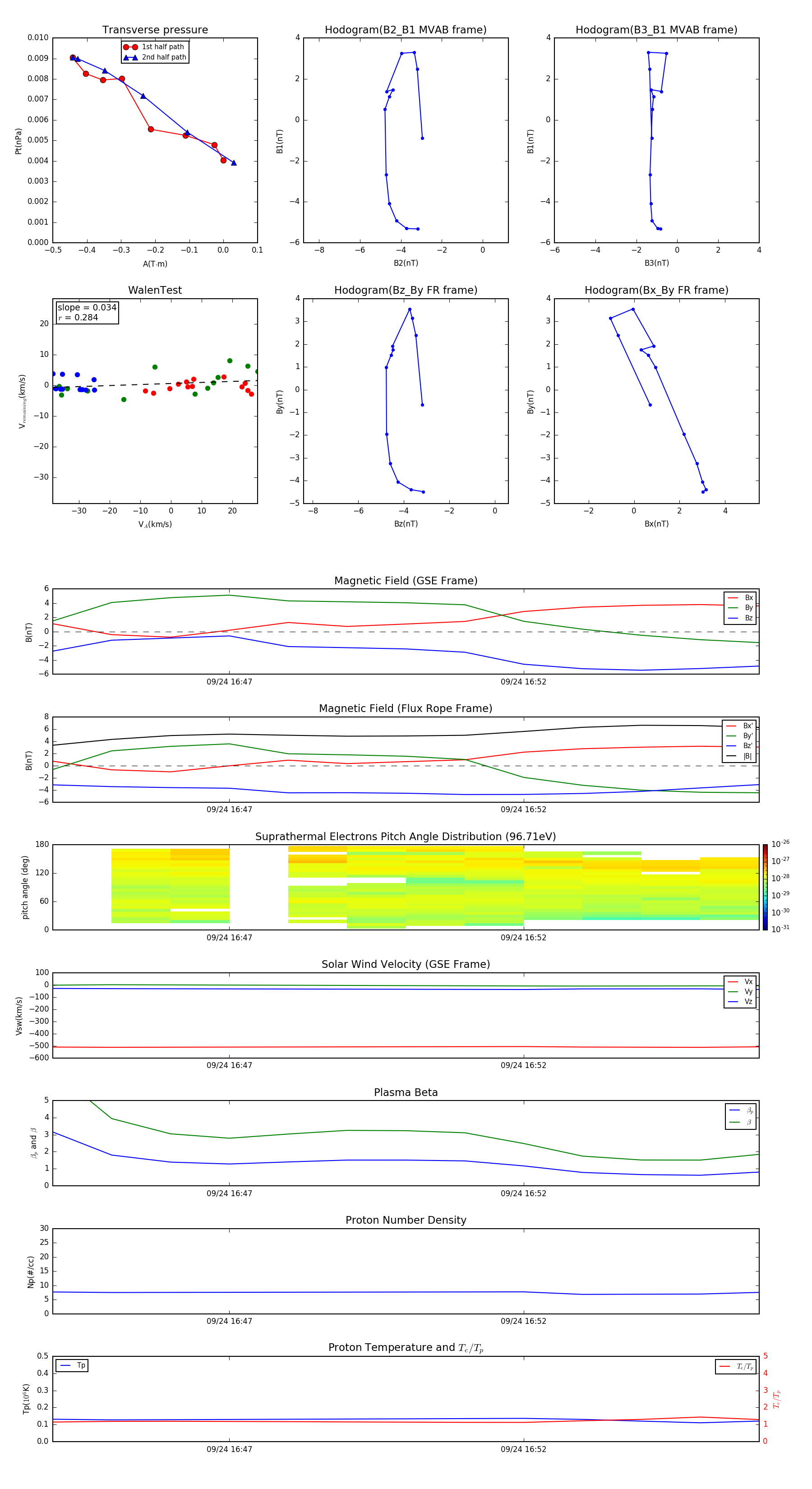Click the '10^-26' colorbar label
This screenshot has width=812, height=1489.
point(780,844)
